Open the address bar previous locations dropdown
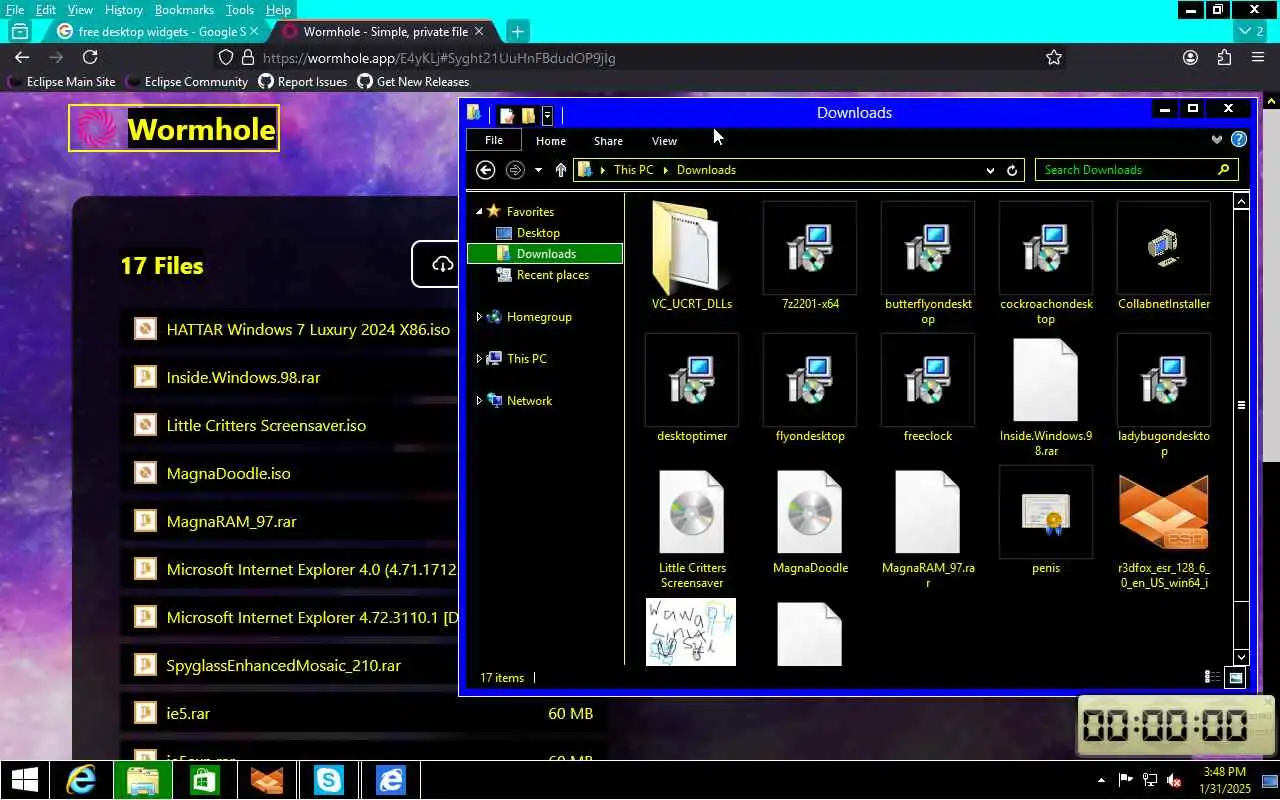The width and height of the screenshot is (1280, 800). 990,170
